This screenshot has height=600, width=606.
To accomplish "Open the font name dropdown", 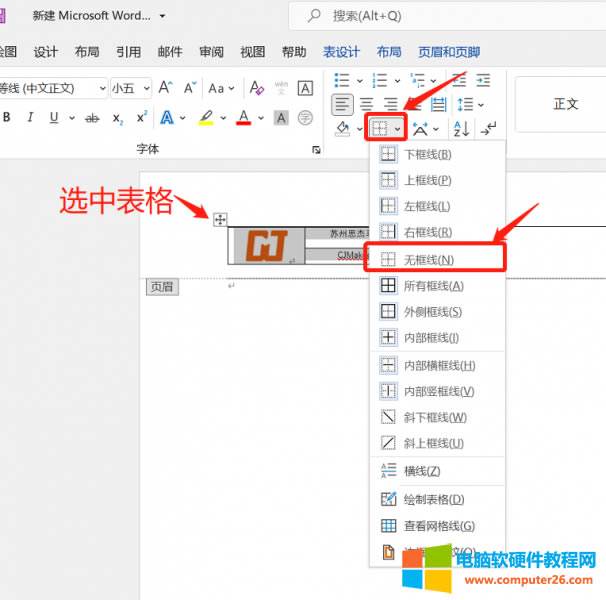I will 52,88.
